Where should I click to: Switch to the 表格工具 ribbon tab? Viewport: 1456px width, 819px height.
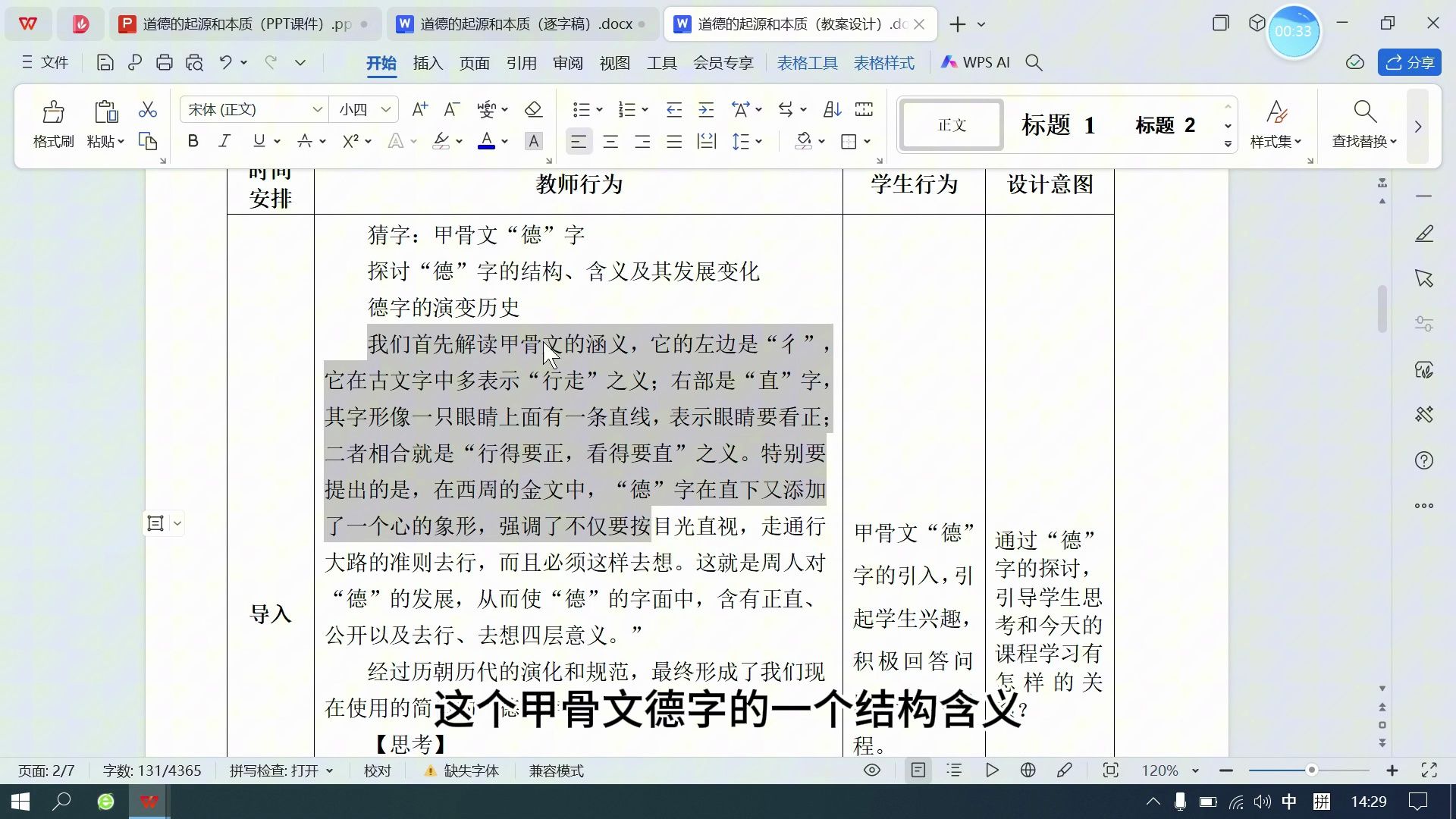pos(807,63)
